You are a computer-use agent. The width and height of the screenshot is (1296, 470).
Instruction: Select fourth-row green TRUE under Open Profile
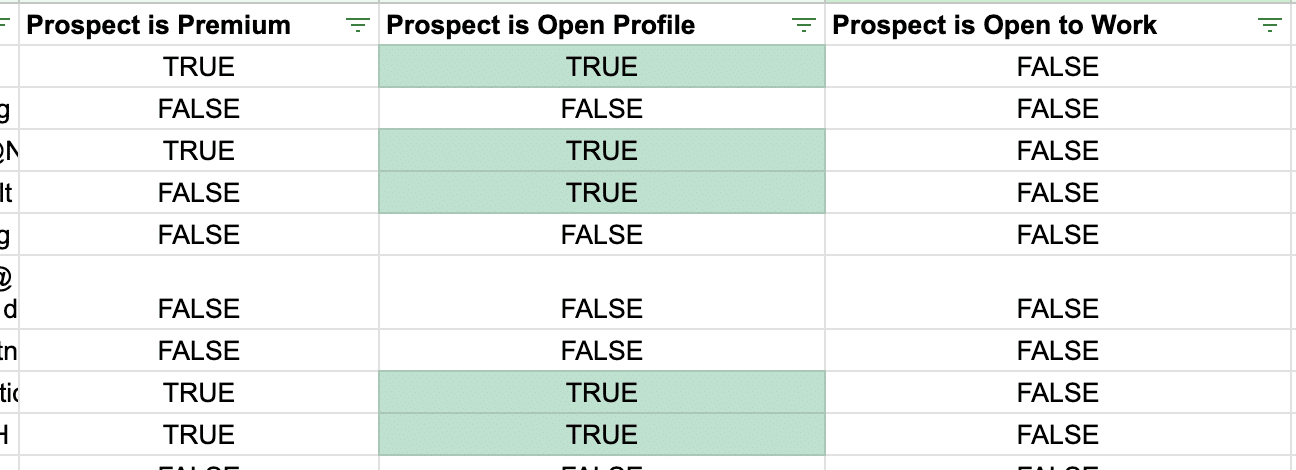(601, 193)
